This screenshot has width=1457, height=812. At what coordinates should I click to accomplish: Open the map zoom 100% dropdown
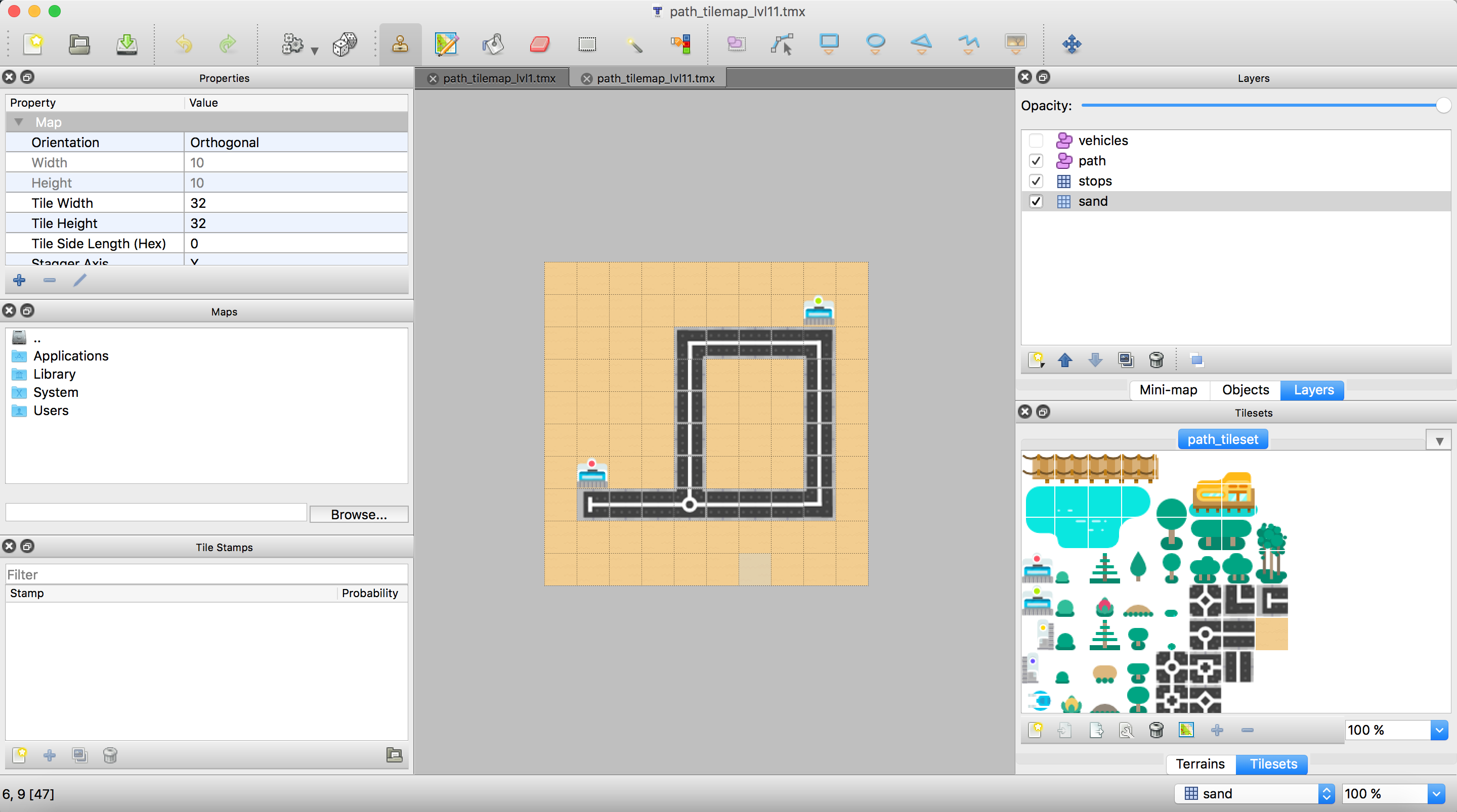[x=1436, y=793]
